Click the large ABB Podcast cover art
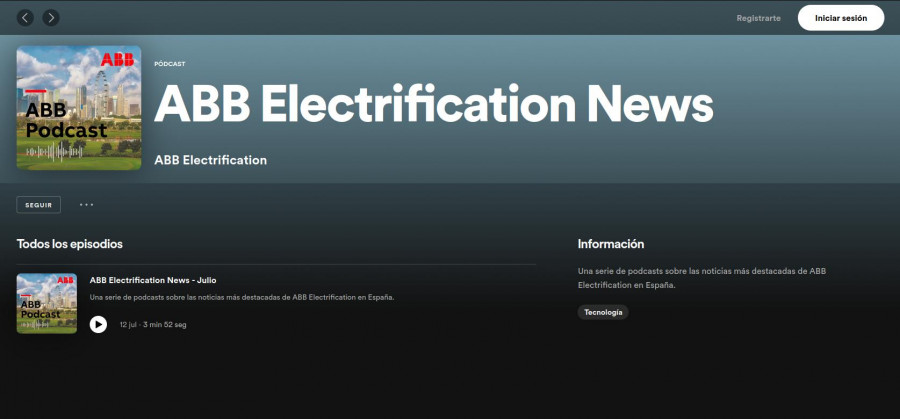This screenshot has height=419, width=900. (79, 108)
